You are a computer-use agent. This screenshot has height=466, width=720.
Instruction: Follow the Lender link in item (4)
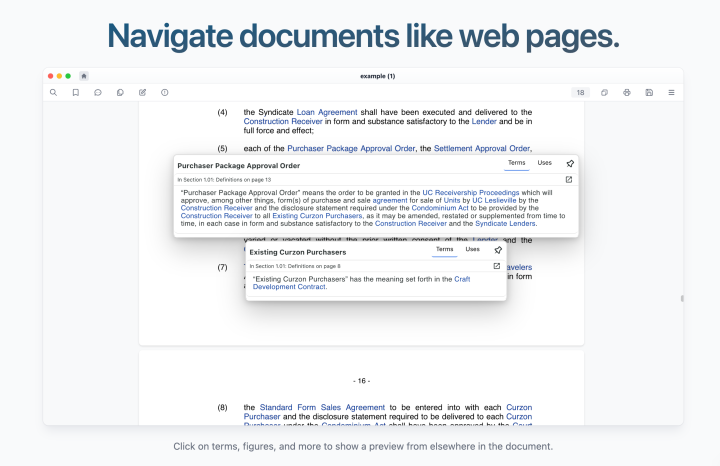[x=484, y=121]
